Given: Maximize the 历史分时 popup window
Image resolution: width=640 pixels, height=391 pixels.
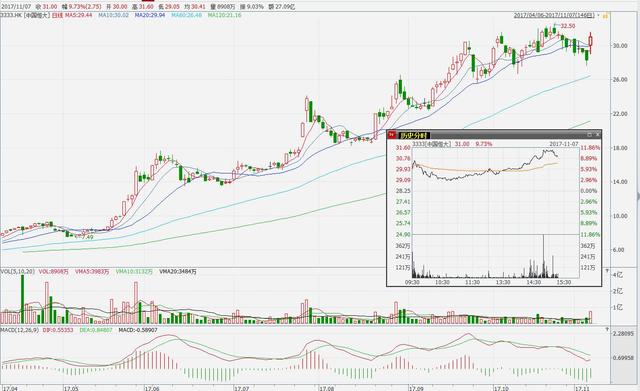Looking at the screenshot, I should pyautogui.click(x=589, y=134).
